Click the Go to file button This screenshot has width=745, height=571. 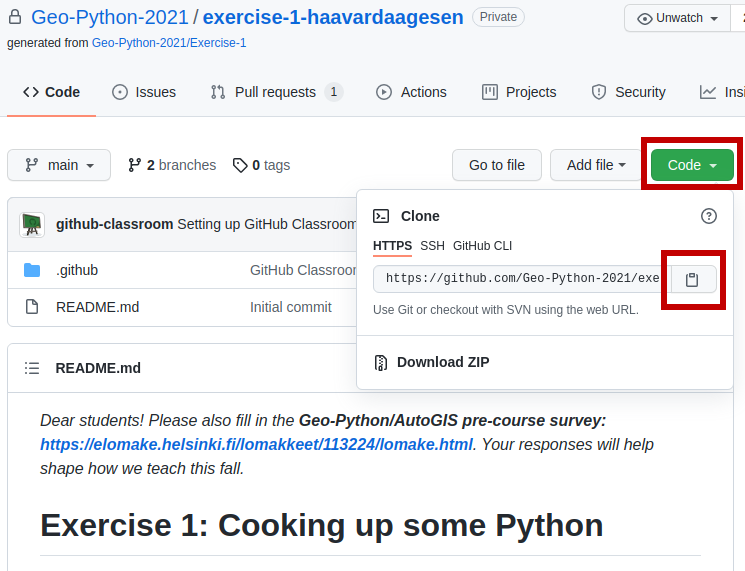497,165
